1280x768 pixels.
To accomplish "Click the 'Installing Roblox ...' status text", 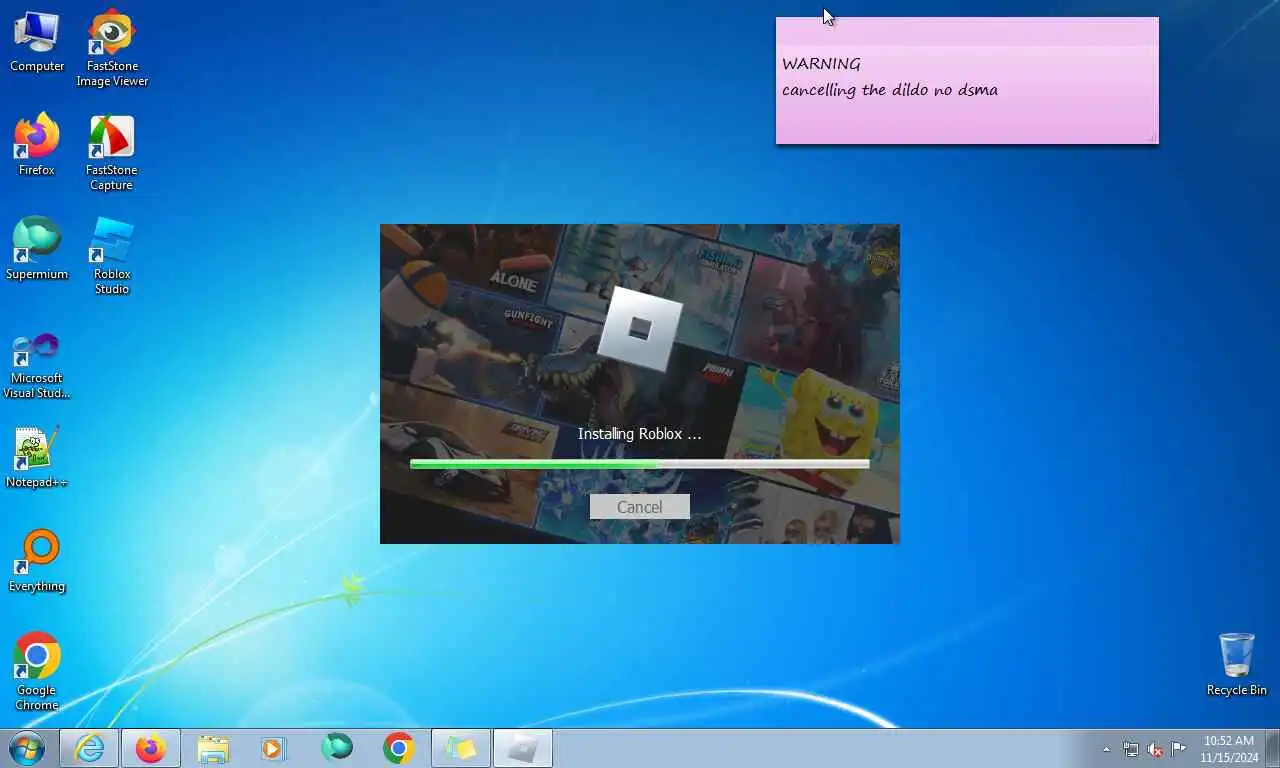I will click(x=640, y=434).
